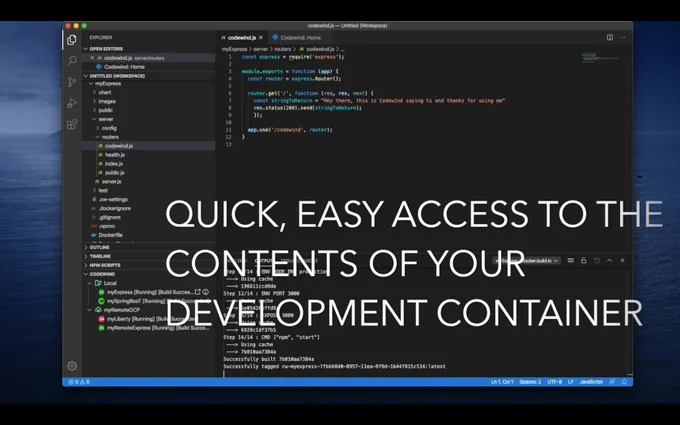Open the Search view in activity bar

coord(72,61)
